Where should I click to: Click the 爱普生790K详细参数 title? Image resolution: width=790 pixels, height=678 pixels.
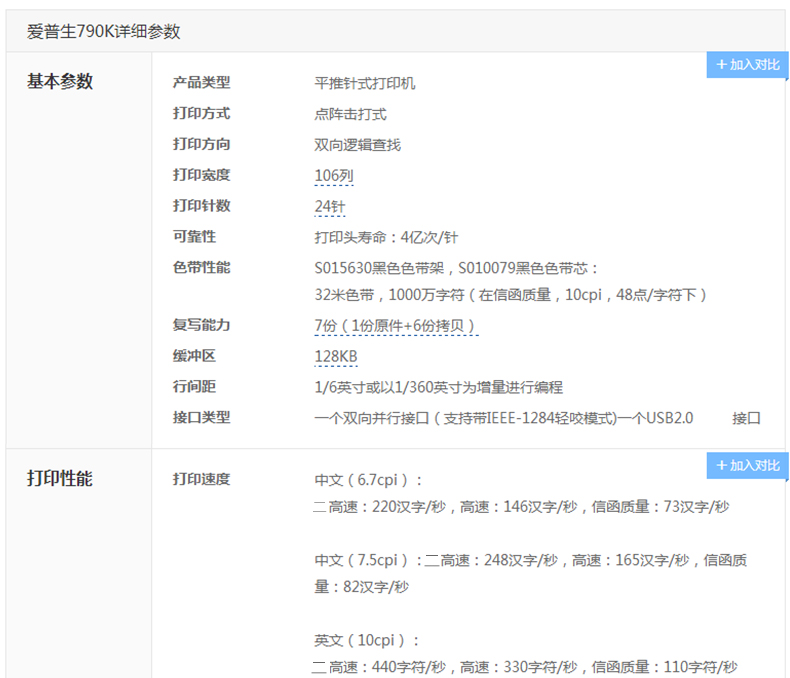[104, 31]
